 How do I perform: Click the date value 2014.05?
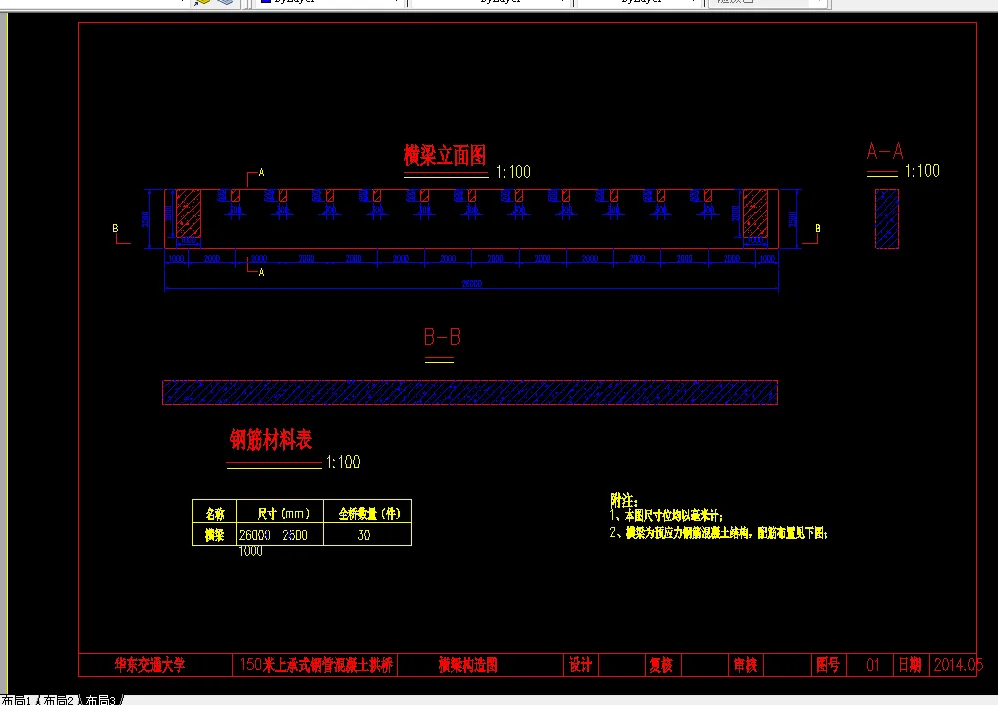point(958,665)
